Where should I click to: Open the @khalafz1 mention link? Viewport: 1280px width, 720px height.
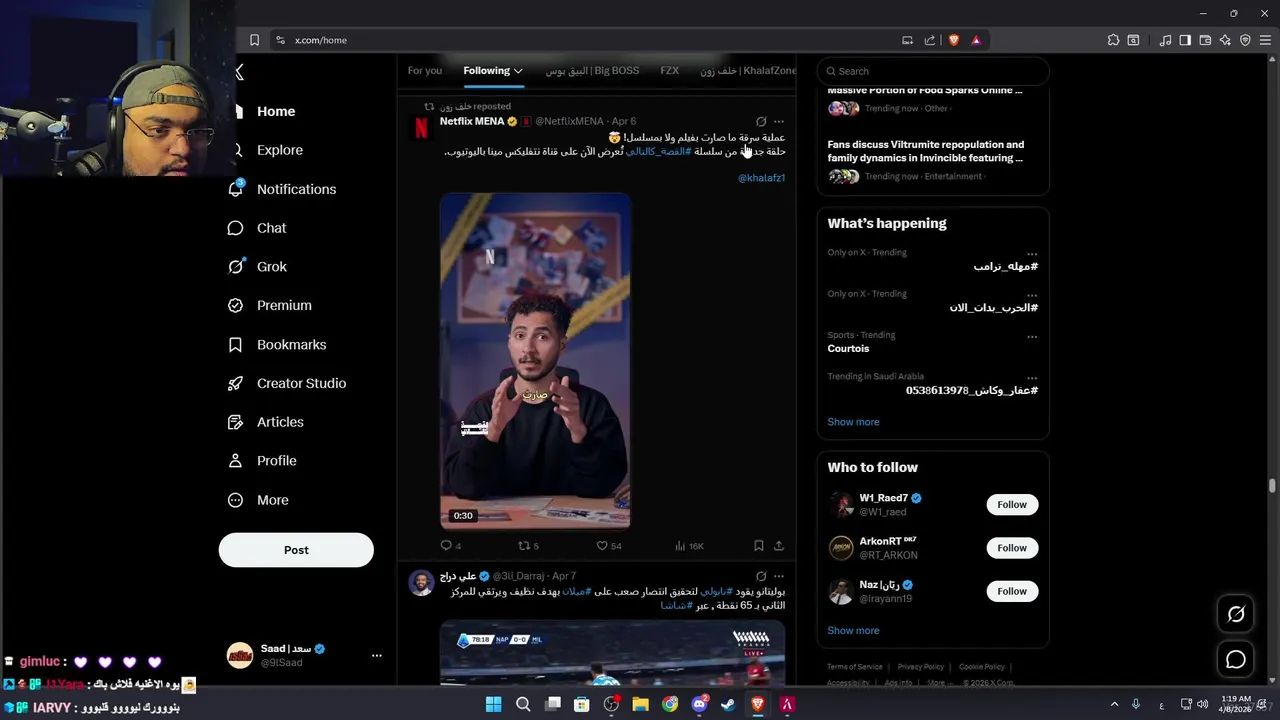tap(761, 178)
